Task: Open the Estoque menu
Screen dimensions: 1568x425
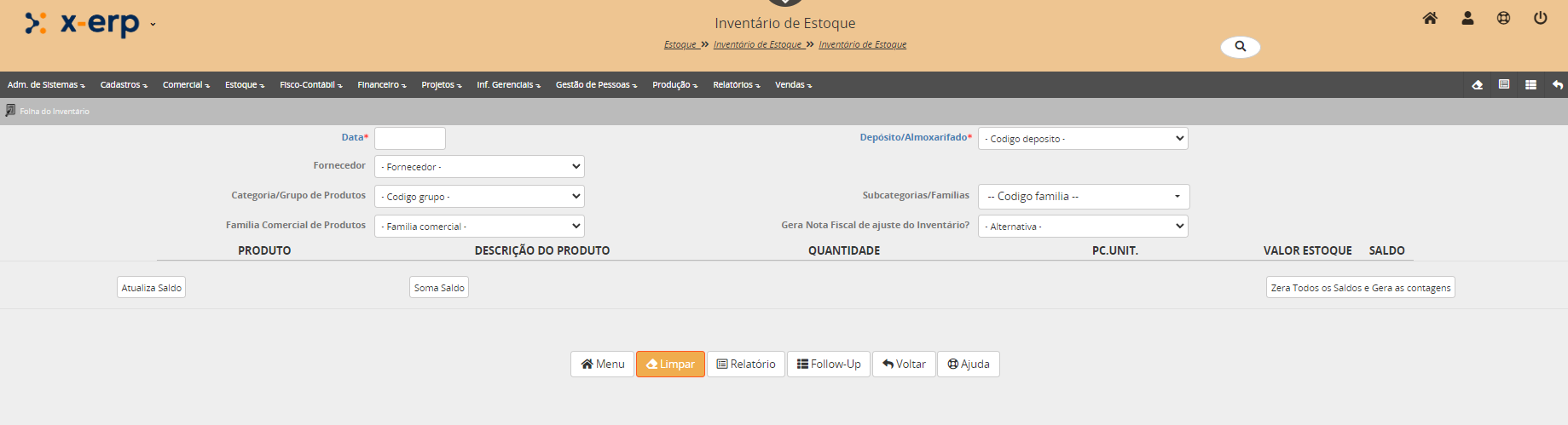Action: [244, 85]
